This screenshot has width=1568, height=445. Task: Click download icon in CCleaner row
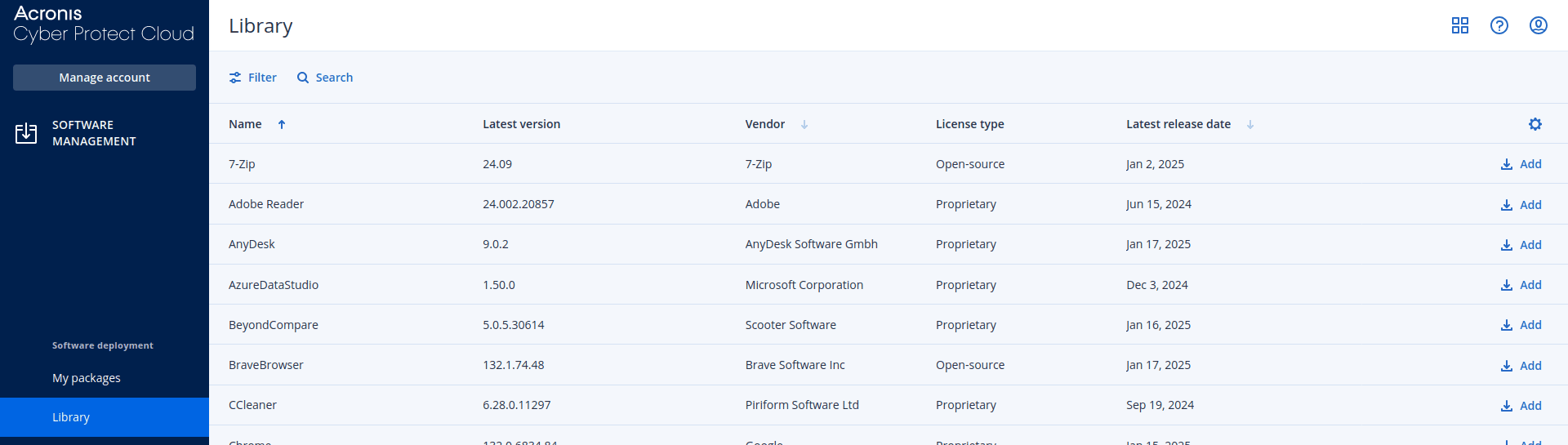point(1507,406)
